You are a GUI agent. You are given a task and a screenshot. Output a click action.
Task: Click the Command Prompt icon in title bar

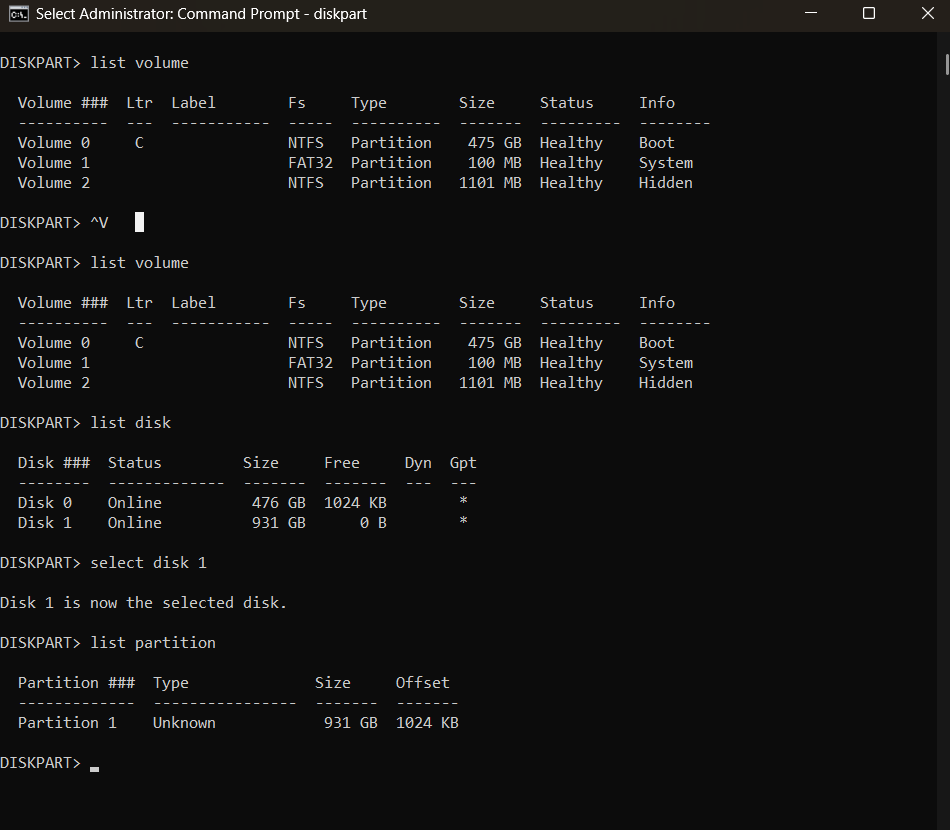click(x=18, y=13)
